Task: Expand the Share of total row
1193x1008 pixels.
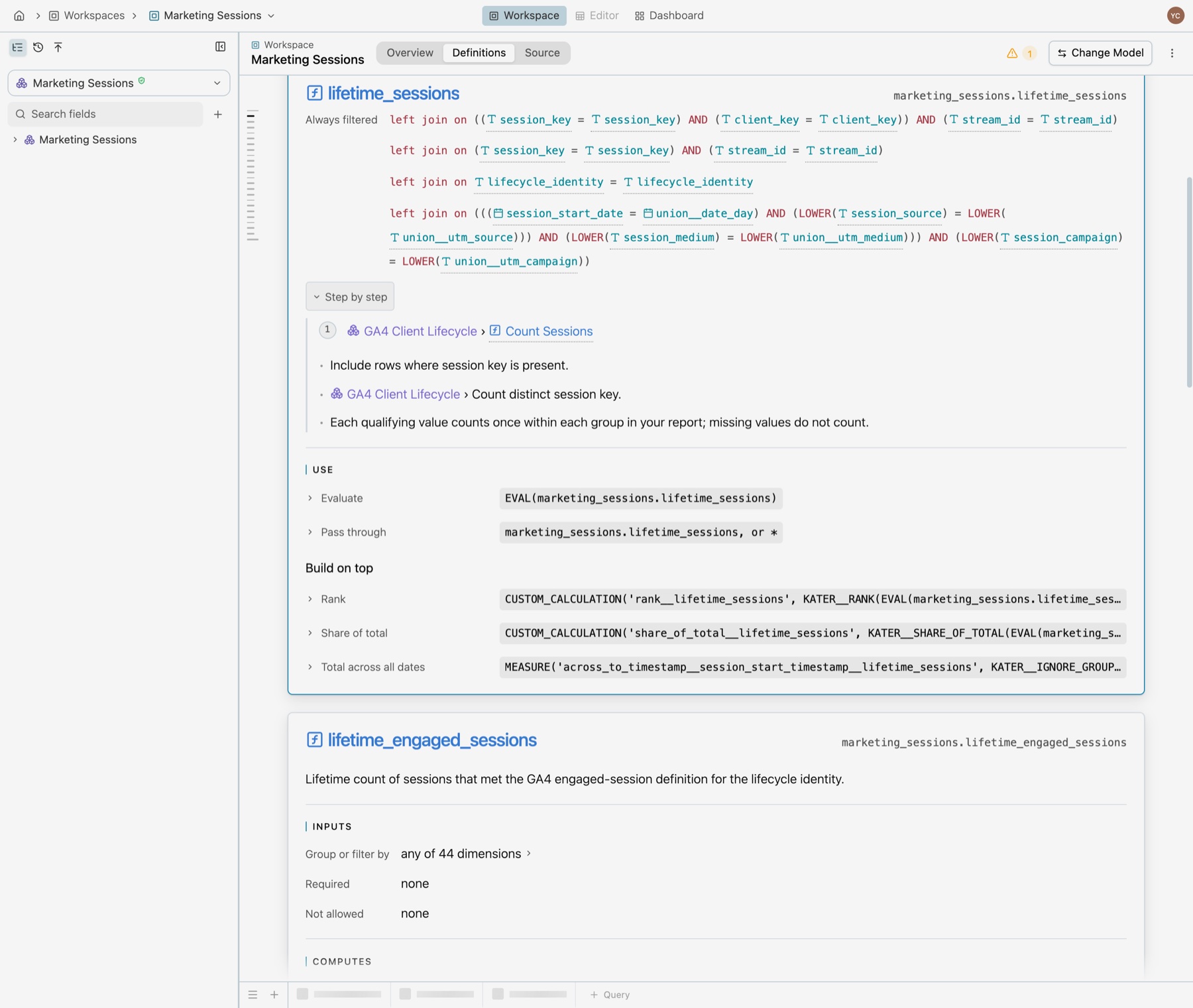Action: tap(310, 633)
